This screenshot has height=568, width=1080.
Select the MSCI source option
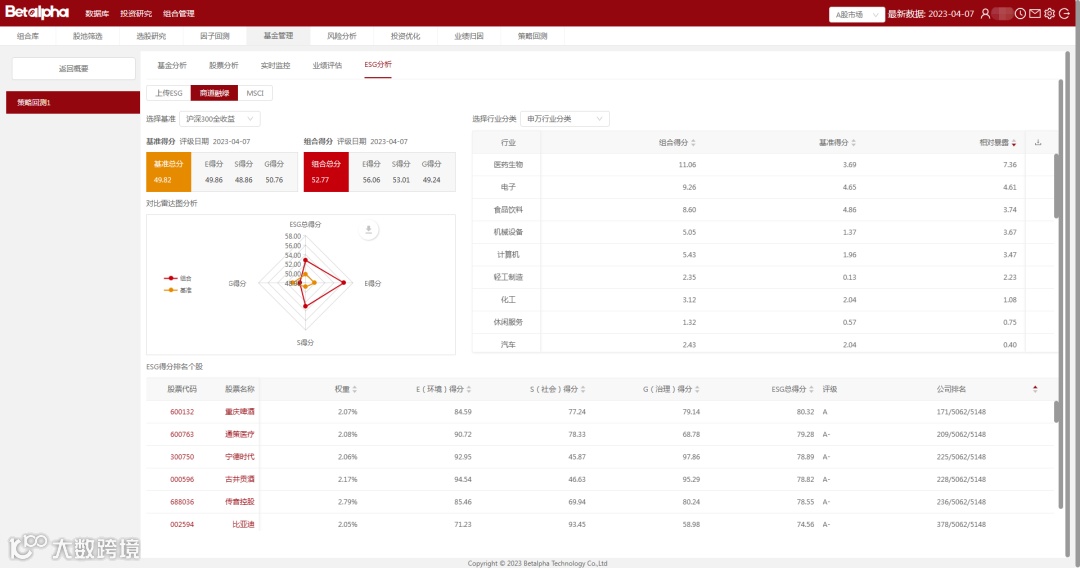pyautogui.click(x=255, y=93)
